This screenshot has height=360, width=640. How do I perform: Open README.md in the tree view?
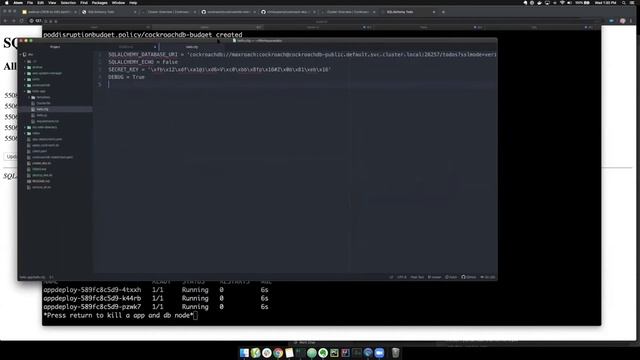click(41, 181)
